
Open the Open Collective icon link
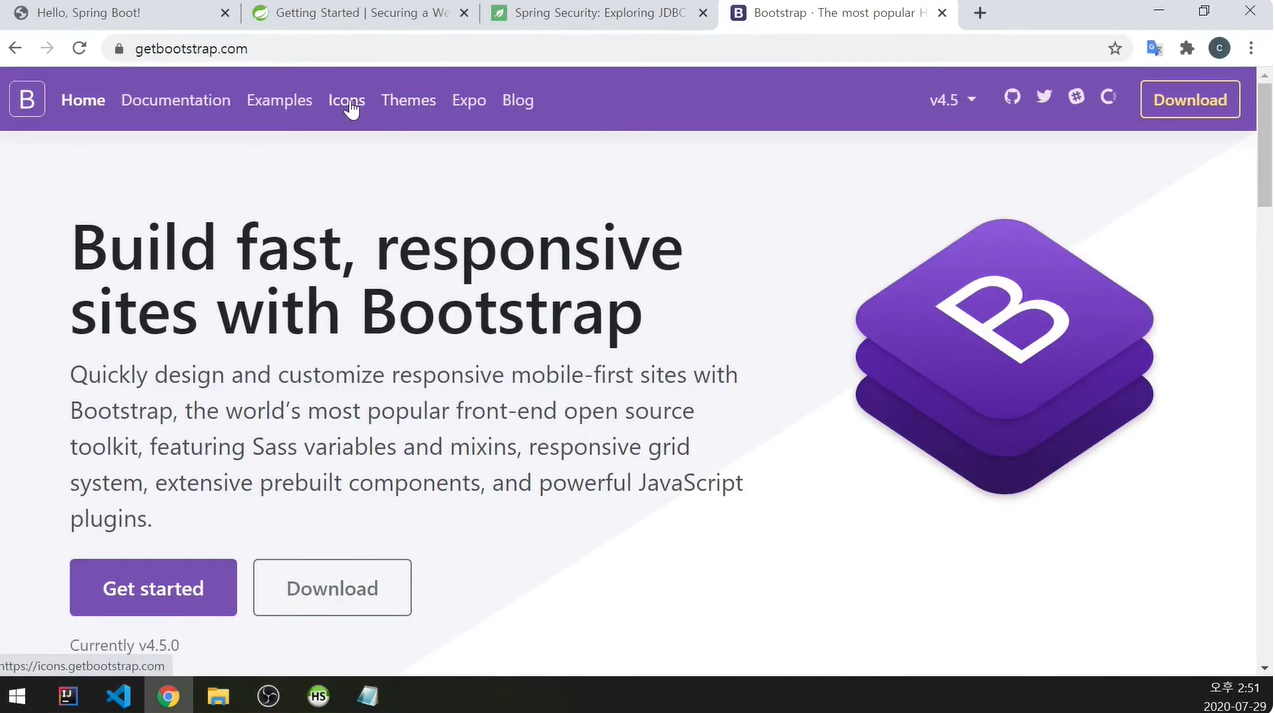pos(1108,97)
